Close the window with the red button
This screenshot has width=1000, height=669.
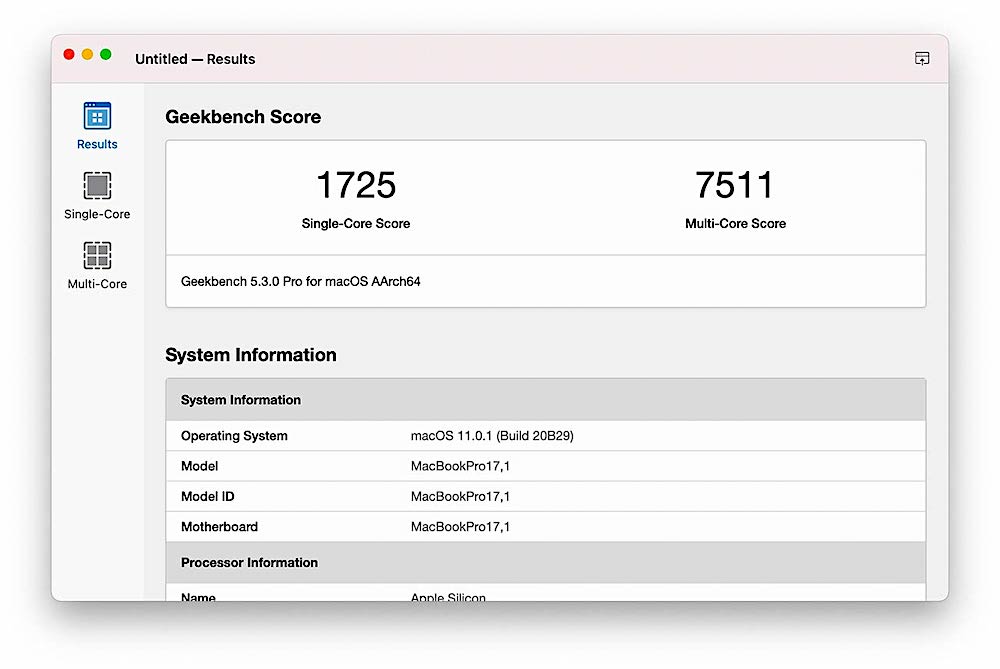click(69, 55)
